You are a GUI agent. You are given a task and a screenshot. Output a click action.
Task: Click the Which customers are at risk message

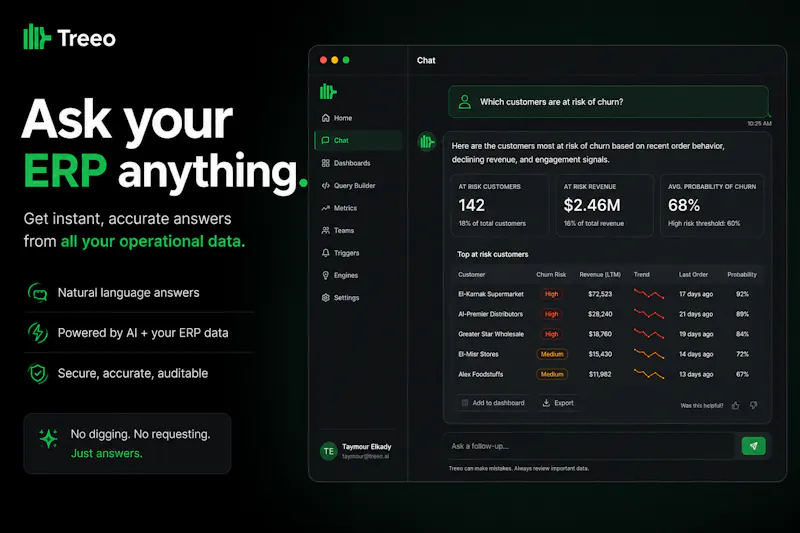608,101
